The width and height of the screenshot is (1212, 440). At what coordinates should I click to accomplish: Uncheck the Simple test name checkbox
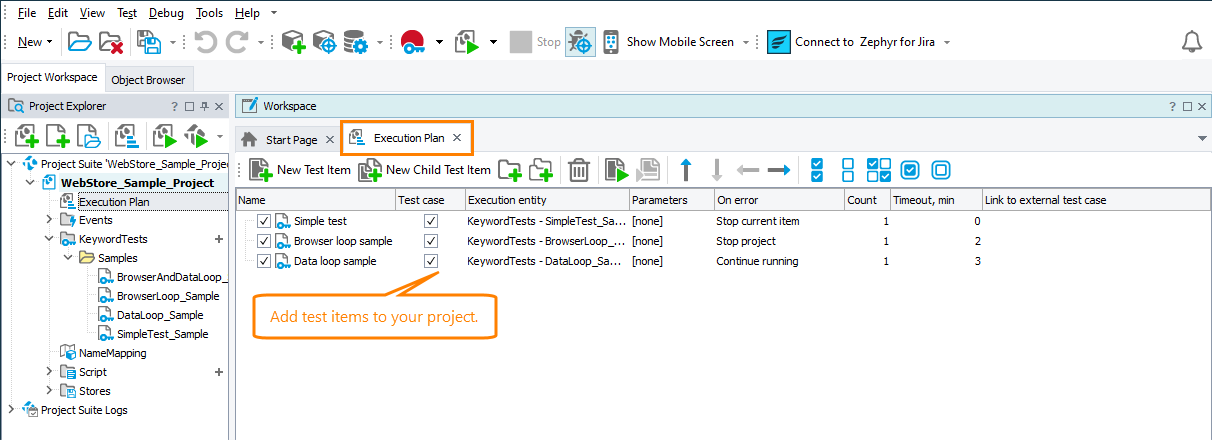[x=264, y=221]
